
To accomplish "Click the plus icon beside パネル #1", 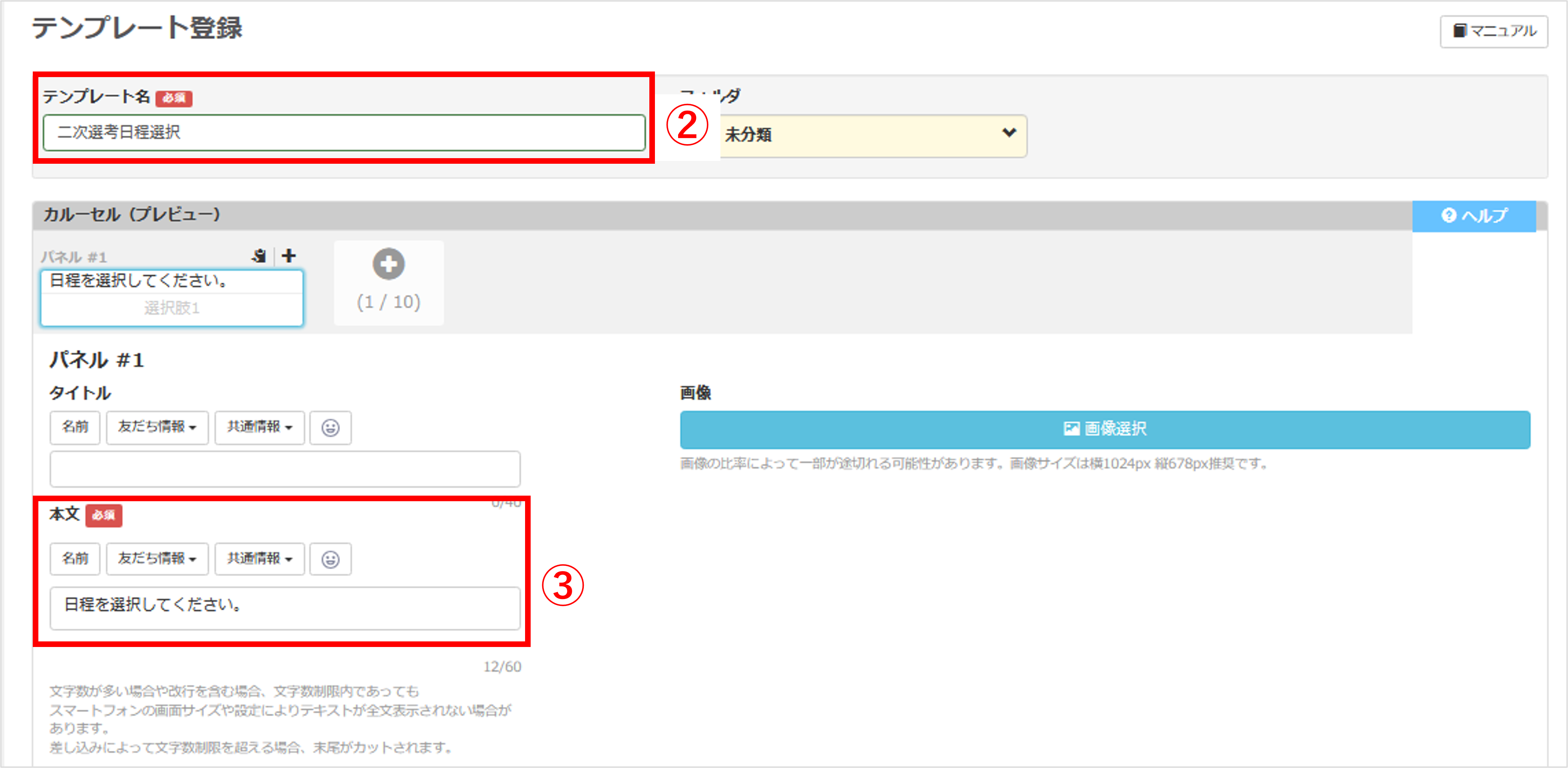I will 289,256.
